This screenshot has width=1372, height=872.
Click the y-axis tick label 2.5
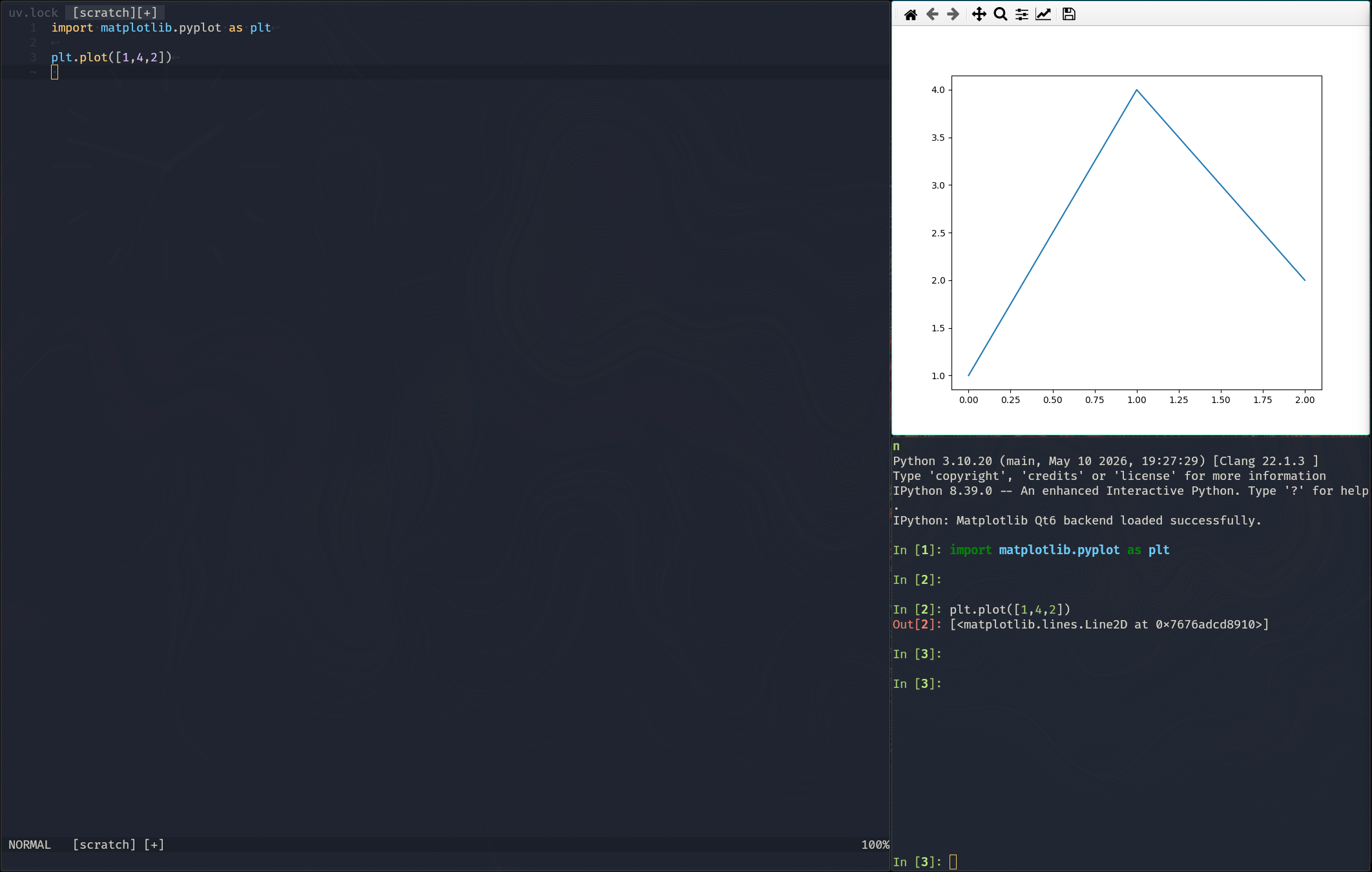tap(938, 233)
